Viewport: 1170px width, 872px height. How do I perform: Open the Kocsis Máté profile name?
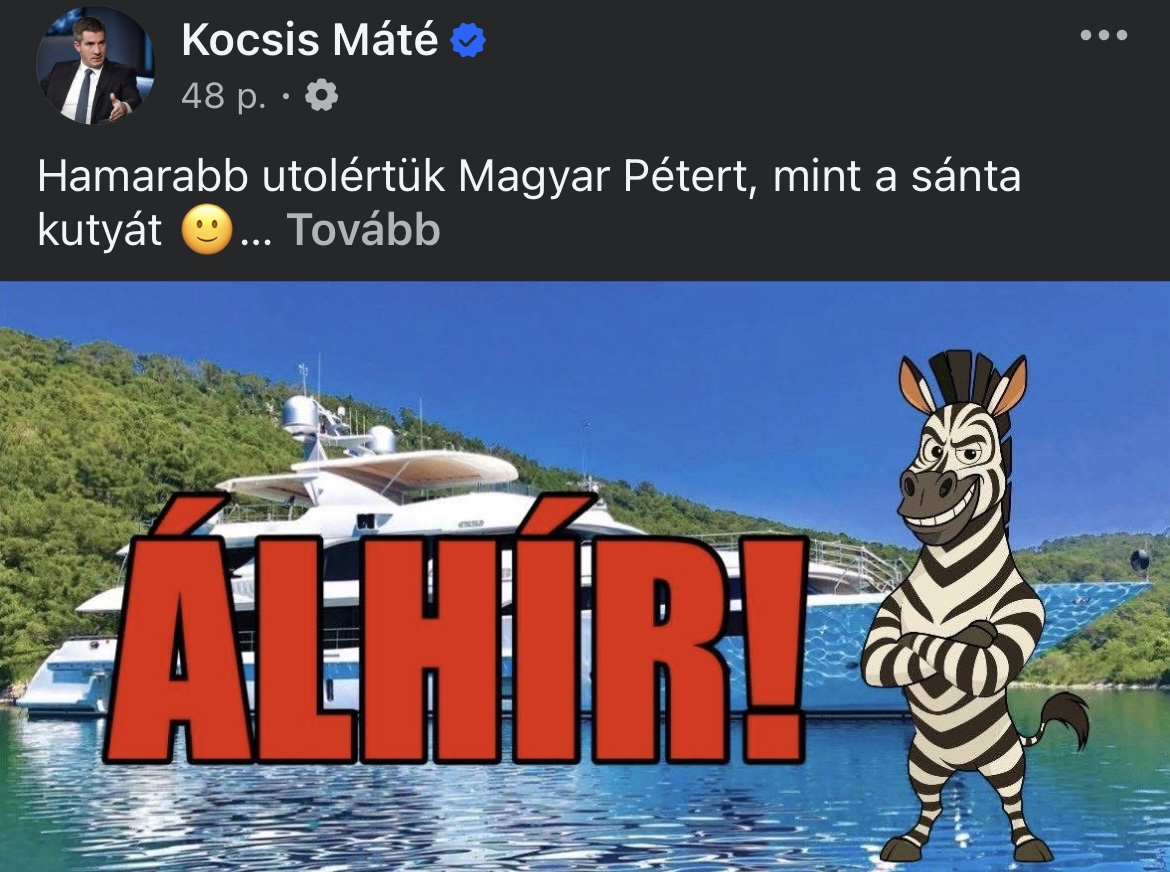(310, 40)
